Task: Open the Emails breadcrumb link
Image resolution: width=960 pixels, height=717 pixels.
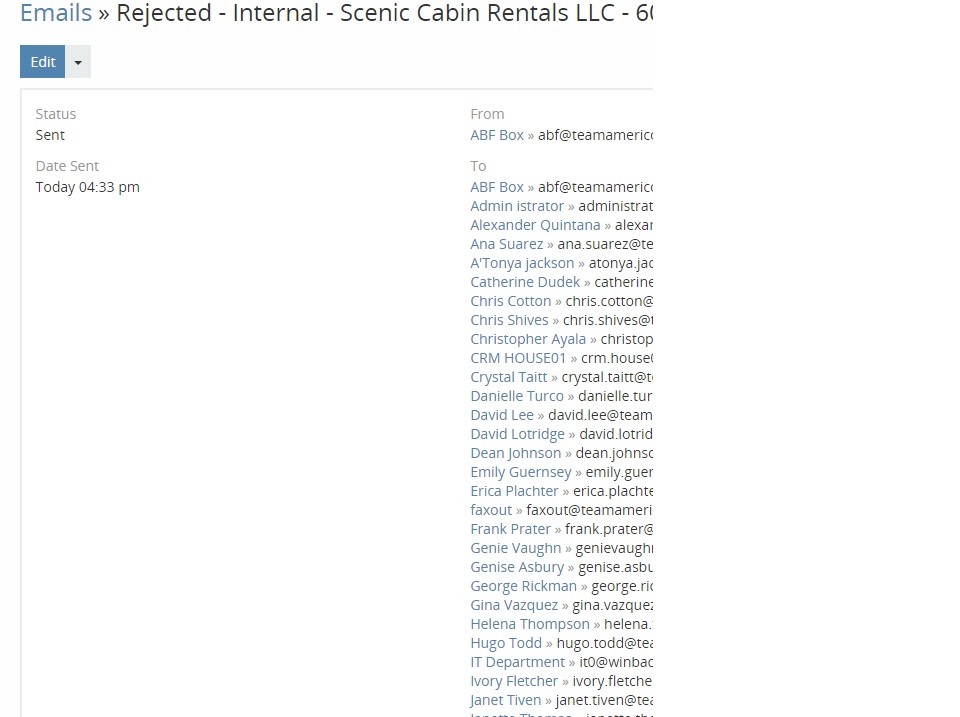Action: tap(56, 14)
